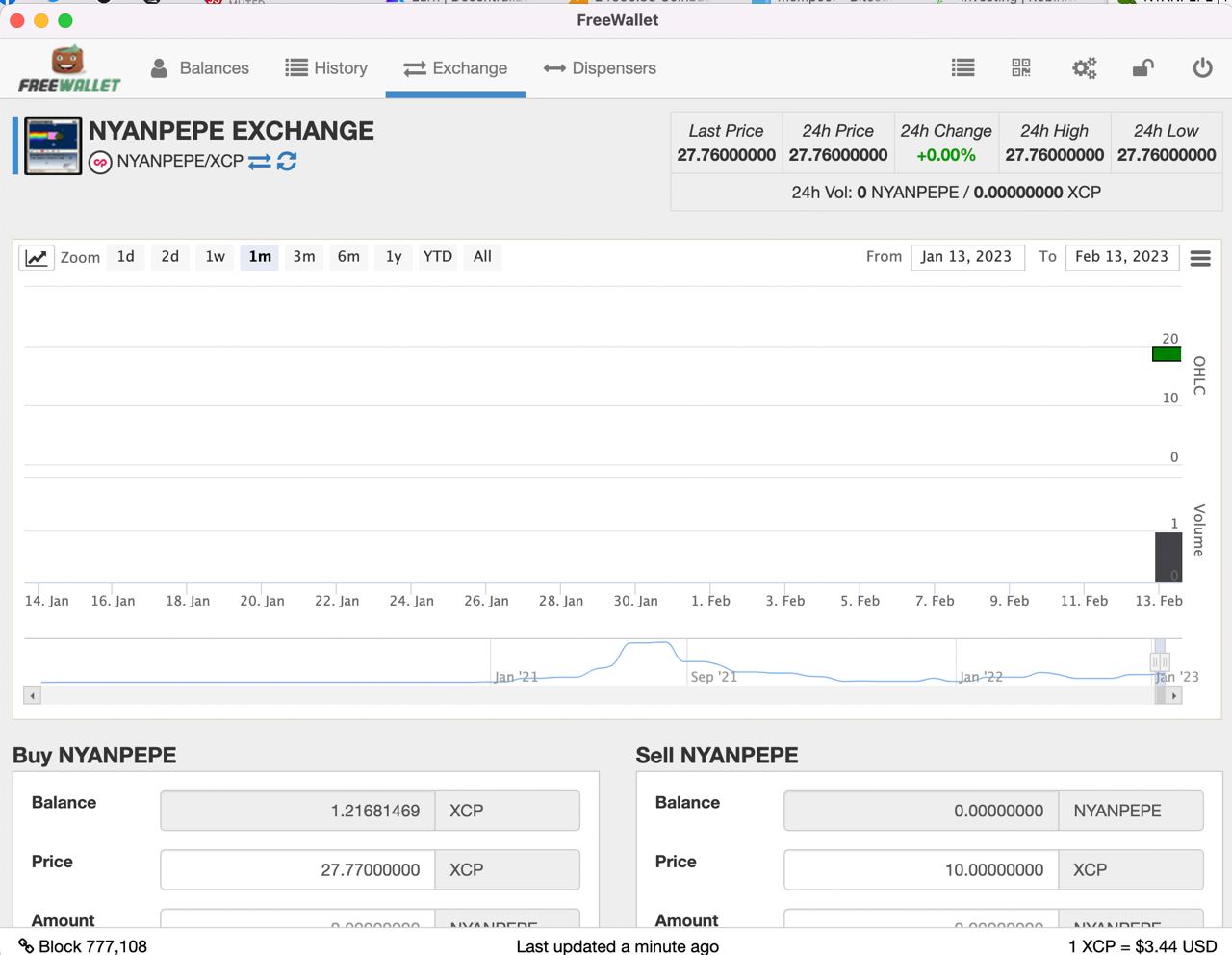This screenshot has width=1232, height=955.
Task: Edit the To date field
Action: coord(1122,257)
